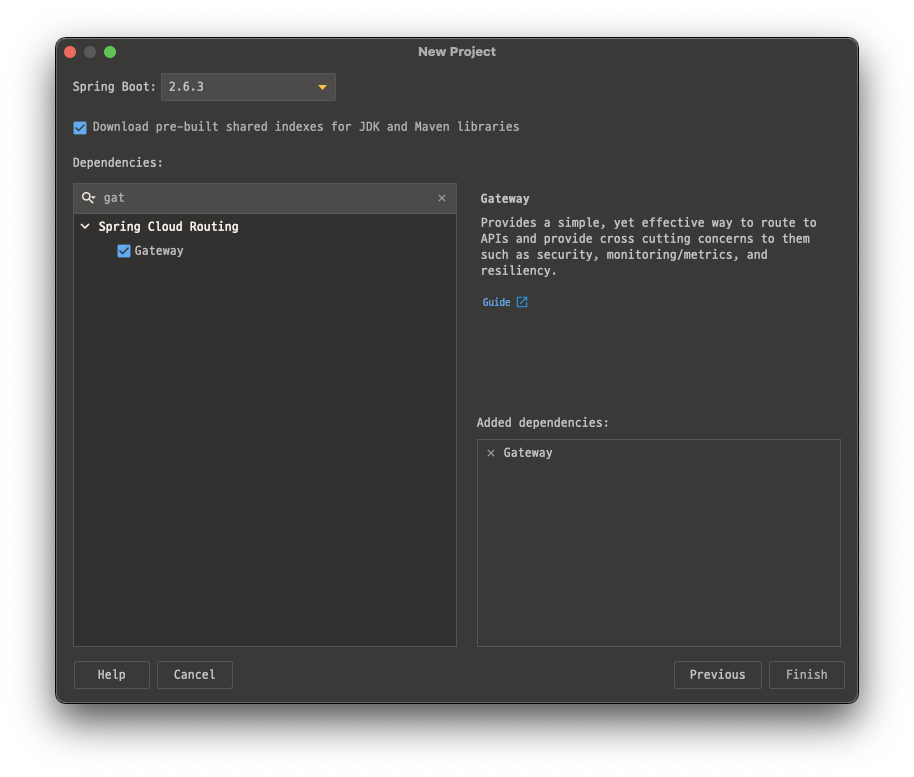Close the New Project window

[x=71, y=52]
